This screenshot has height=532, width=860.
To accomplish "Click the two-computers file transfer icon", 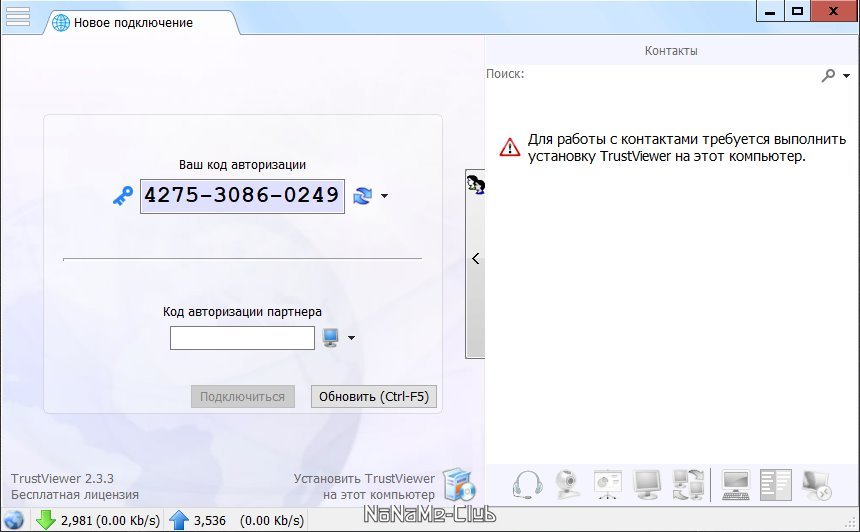I will [689, 485].
